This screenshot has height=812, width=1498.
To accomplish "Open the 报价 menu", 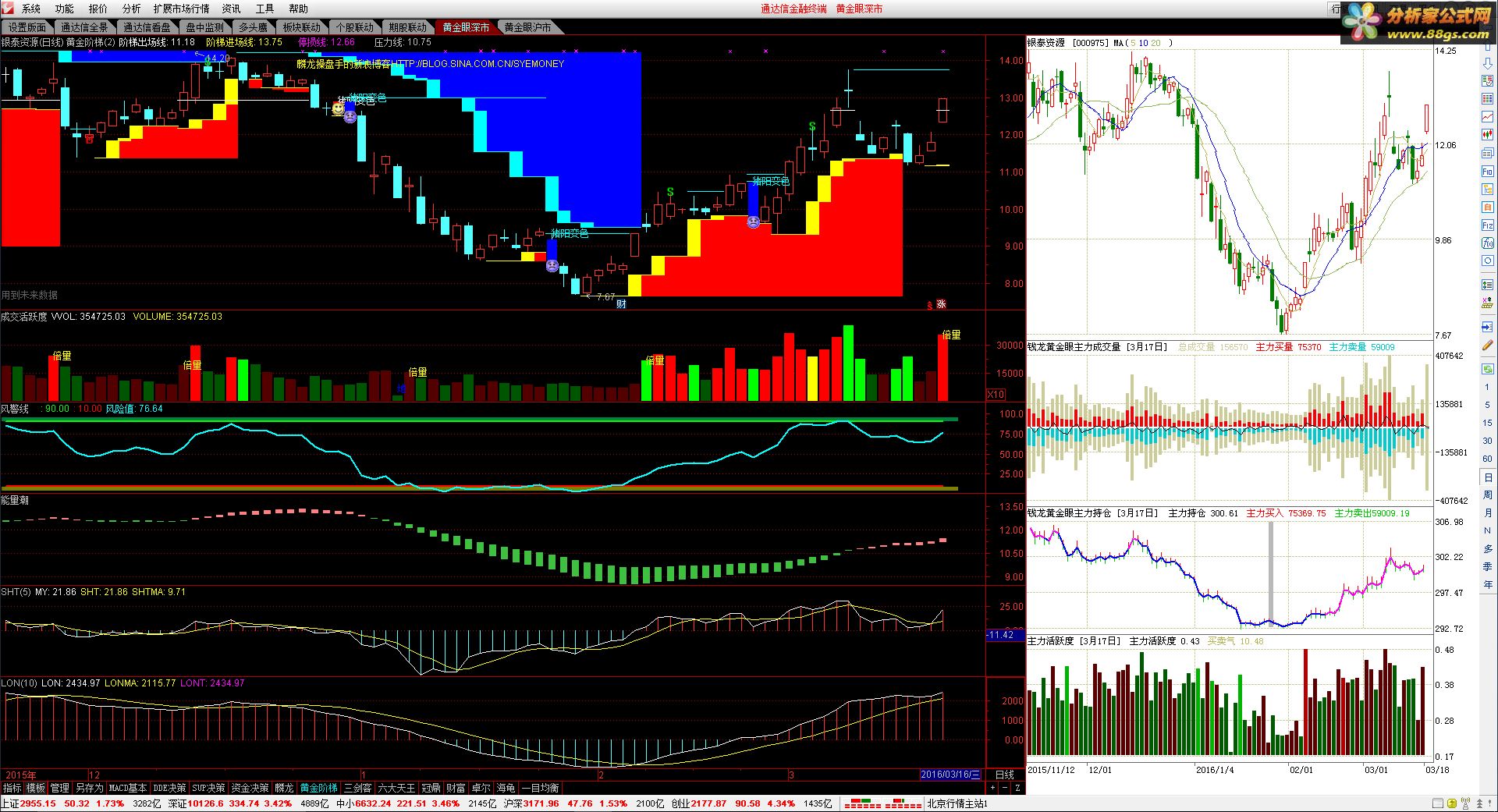I will point(98,9).
